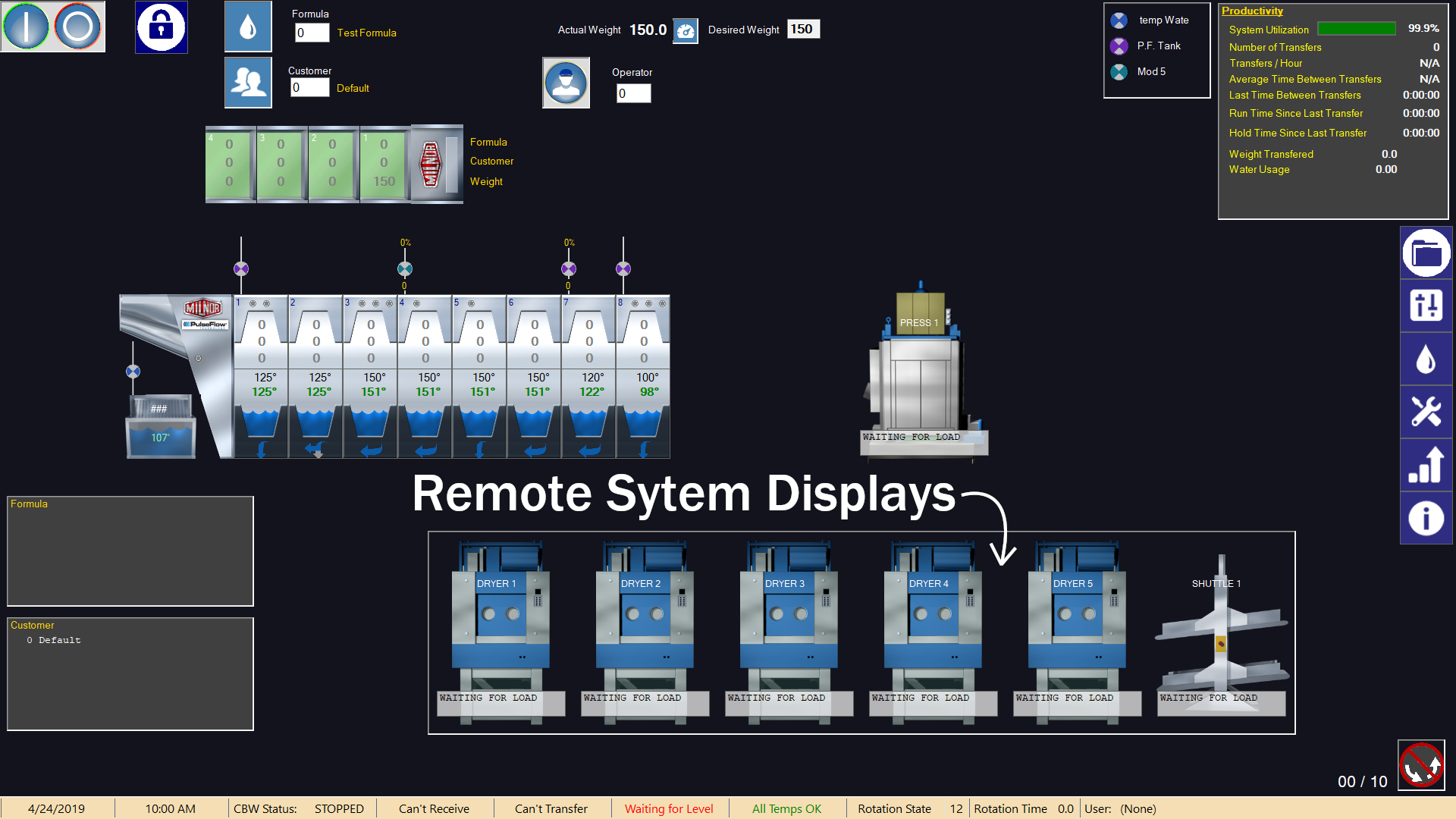Select tunnel module 6
The image size is (1456, 819).
[535, 377]
